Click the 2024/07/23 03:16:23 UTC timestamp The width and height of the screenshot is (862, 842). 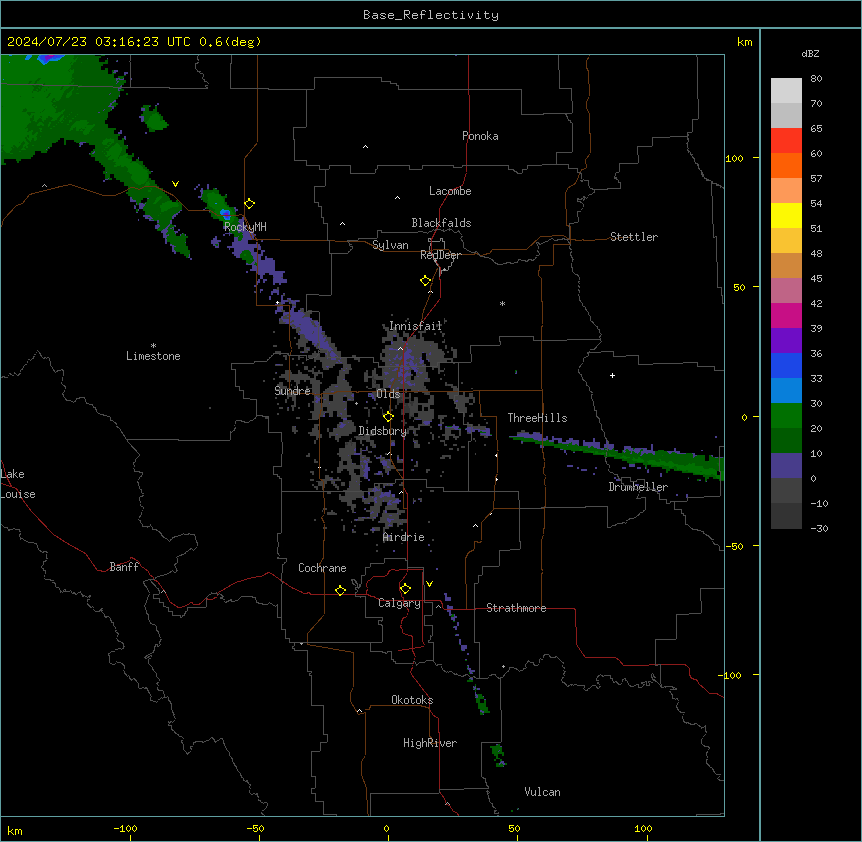(x=99, y=42)
